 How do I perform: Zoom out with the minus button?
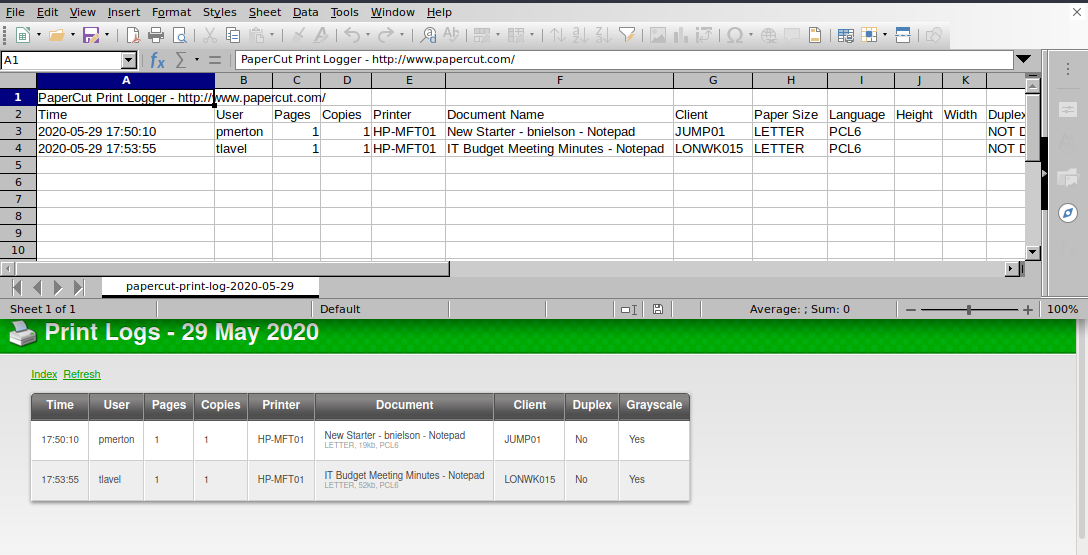tap(911, 309)
